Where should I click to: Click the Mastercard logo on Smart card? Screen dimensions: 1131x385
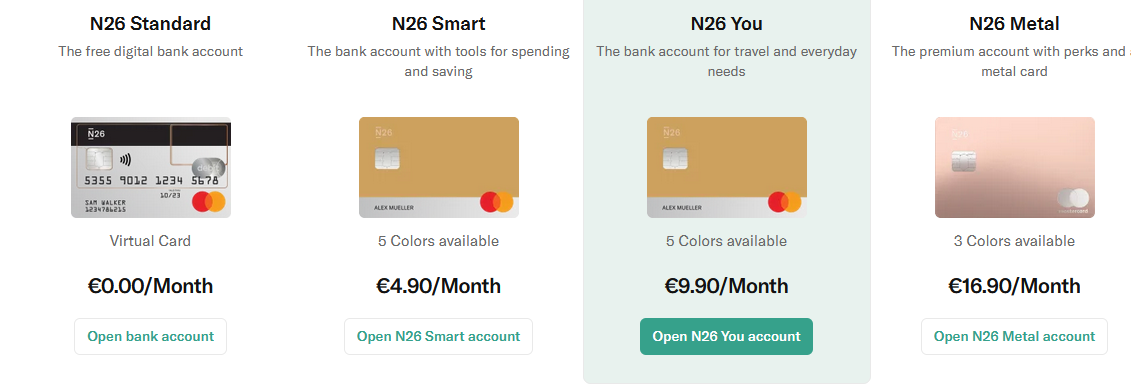(496, 202)
